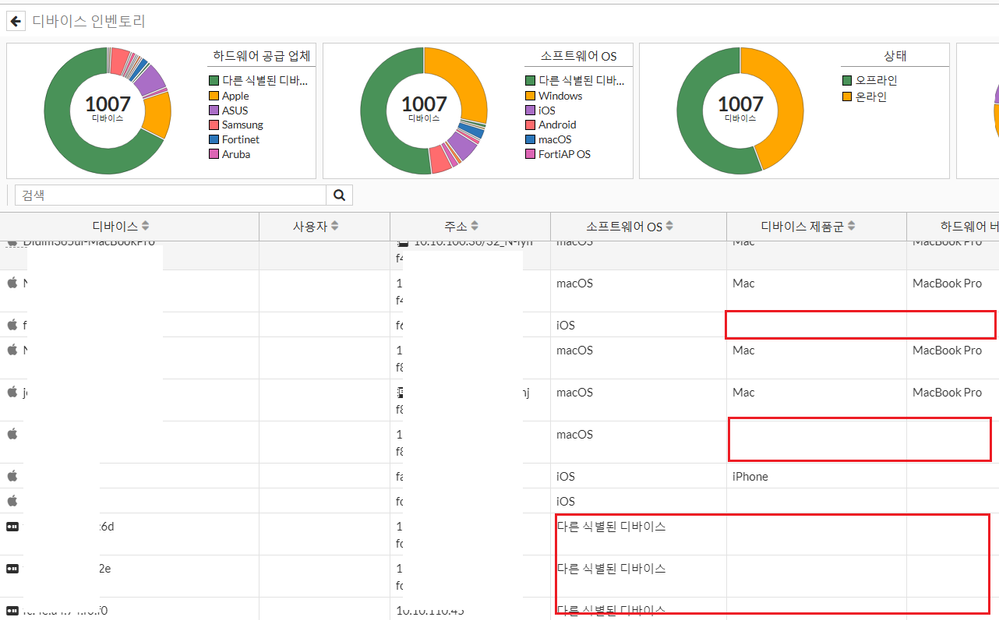Click the 주소 column header label
This screenshot has width=999, height=620.
(x=456, y=226)
